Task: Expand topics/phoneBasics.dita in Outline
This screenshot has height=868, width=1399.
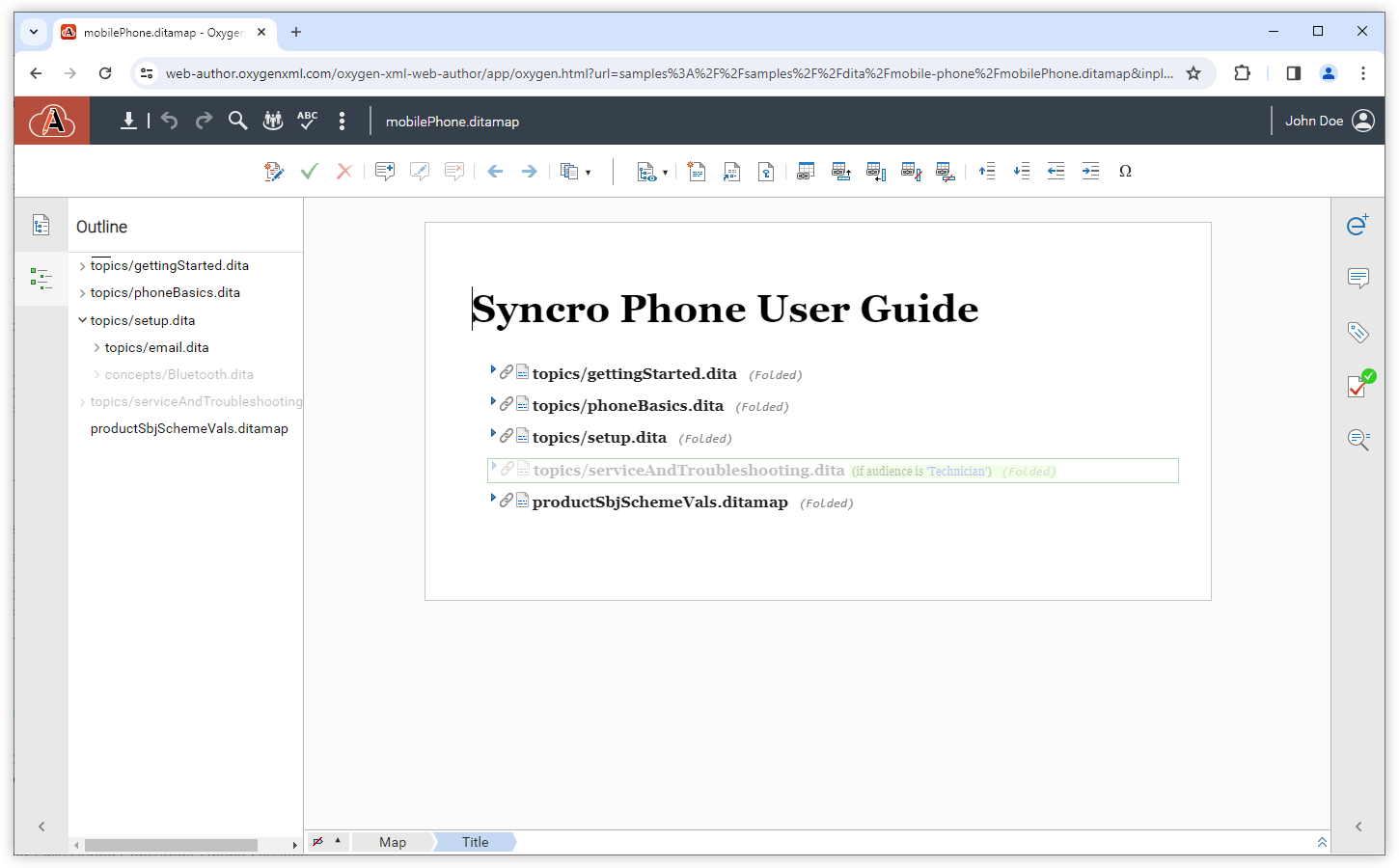Action: 83,293
